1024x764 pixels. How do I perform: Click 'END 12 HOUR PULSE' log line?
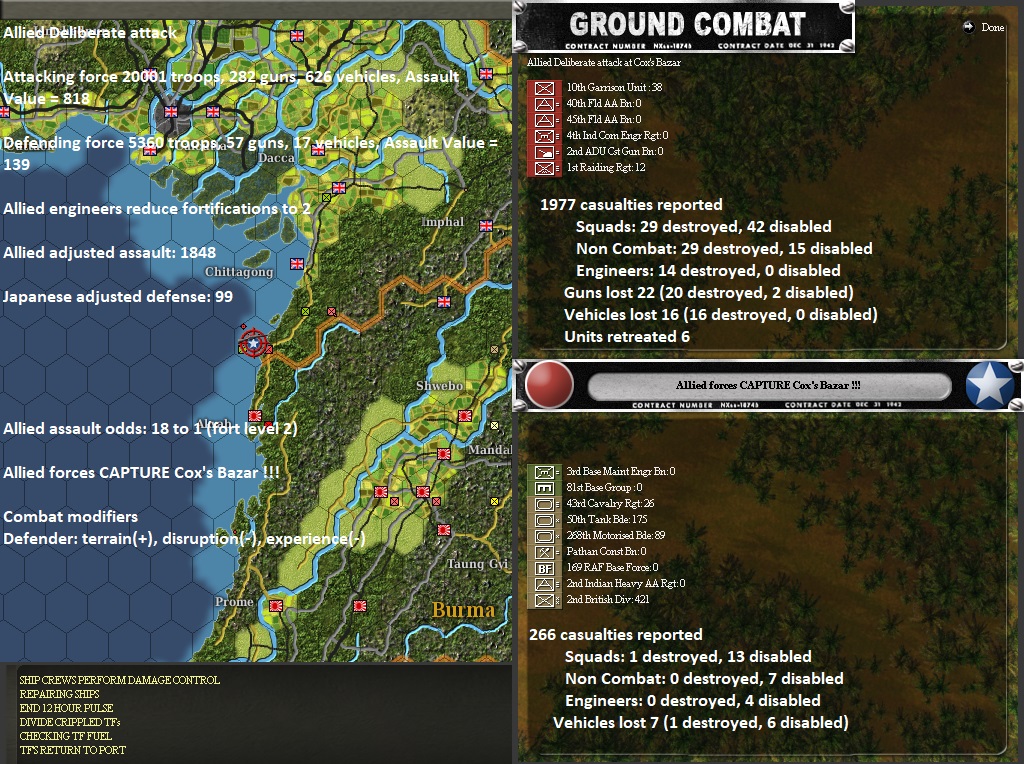click(66, 708)
